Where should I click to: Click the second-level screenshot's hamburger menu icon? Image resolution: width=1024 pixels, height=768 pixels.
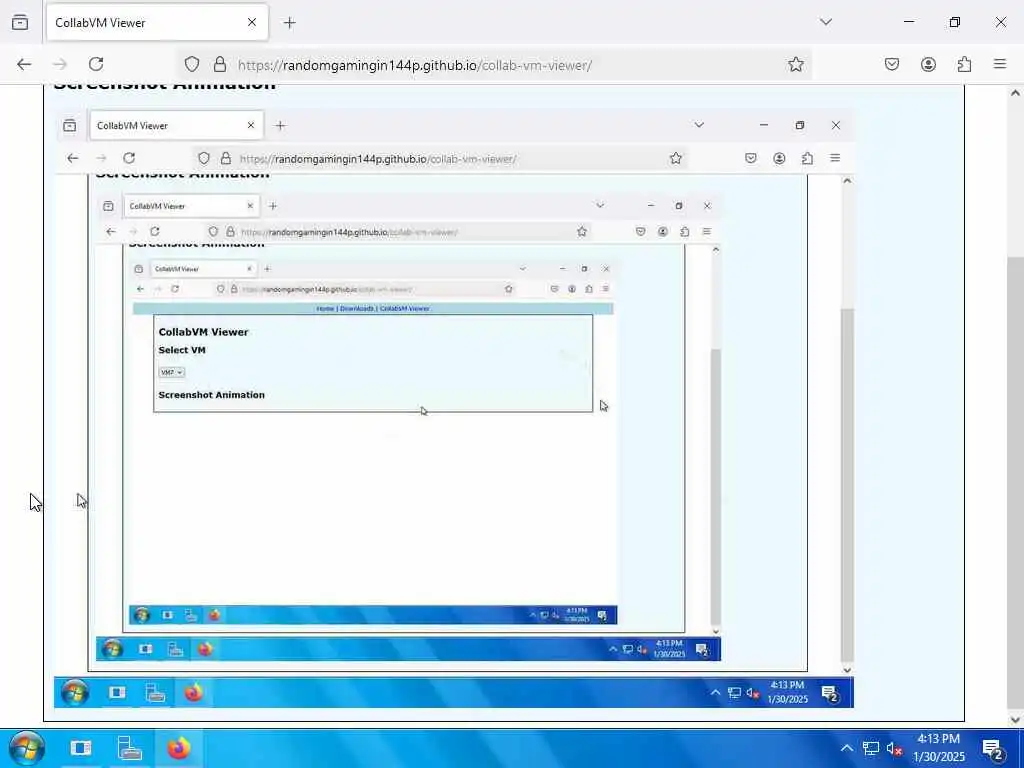[835, 158]
